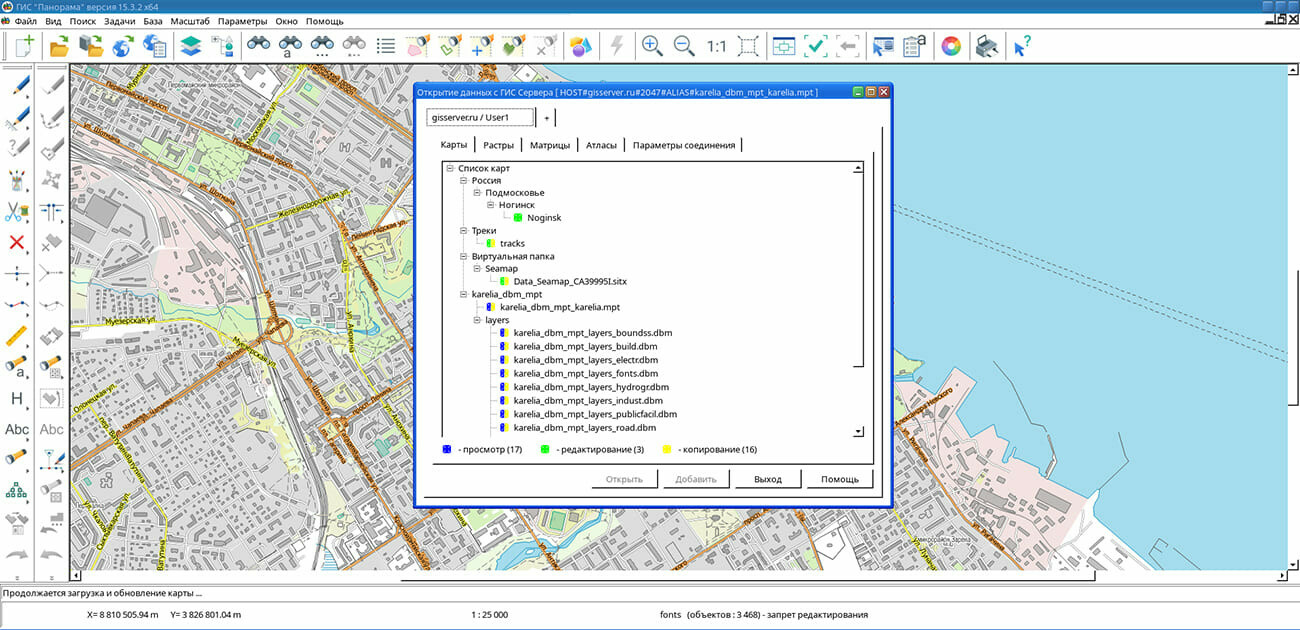This screenshot has width=1300, height=630.
Task: Open the Параметры соединения tab
Action: pyautogui.click(x=683, y=145)
